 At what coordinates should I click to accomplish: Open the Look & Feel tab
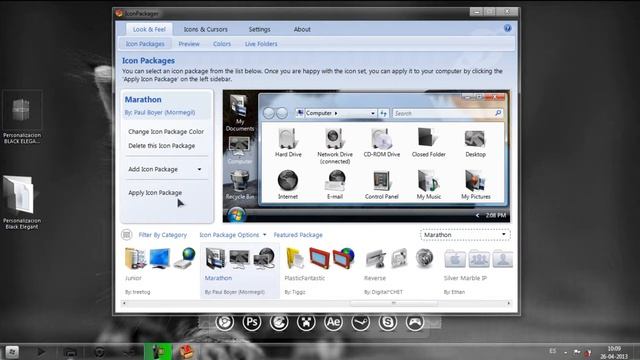(x=149, y=29)
